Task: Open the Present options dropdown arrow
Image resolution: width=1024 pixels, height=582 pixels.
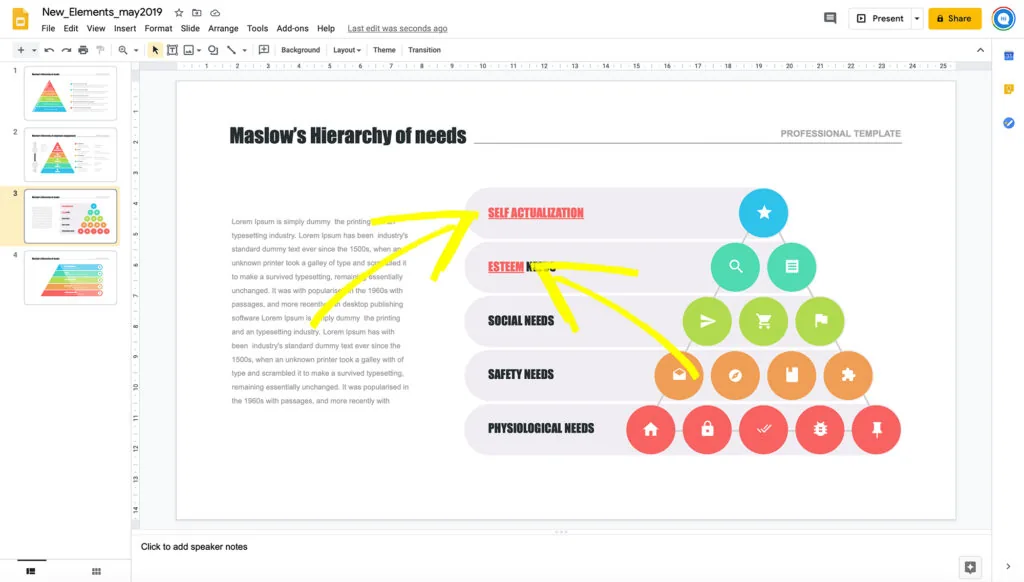Action: 917,18
